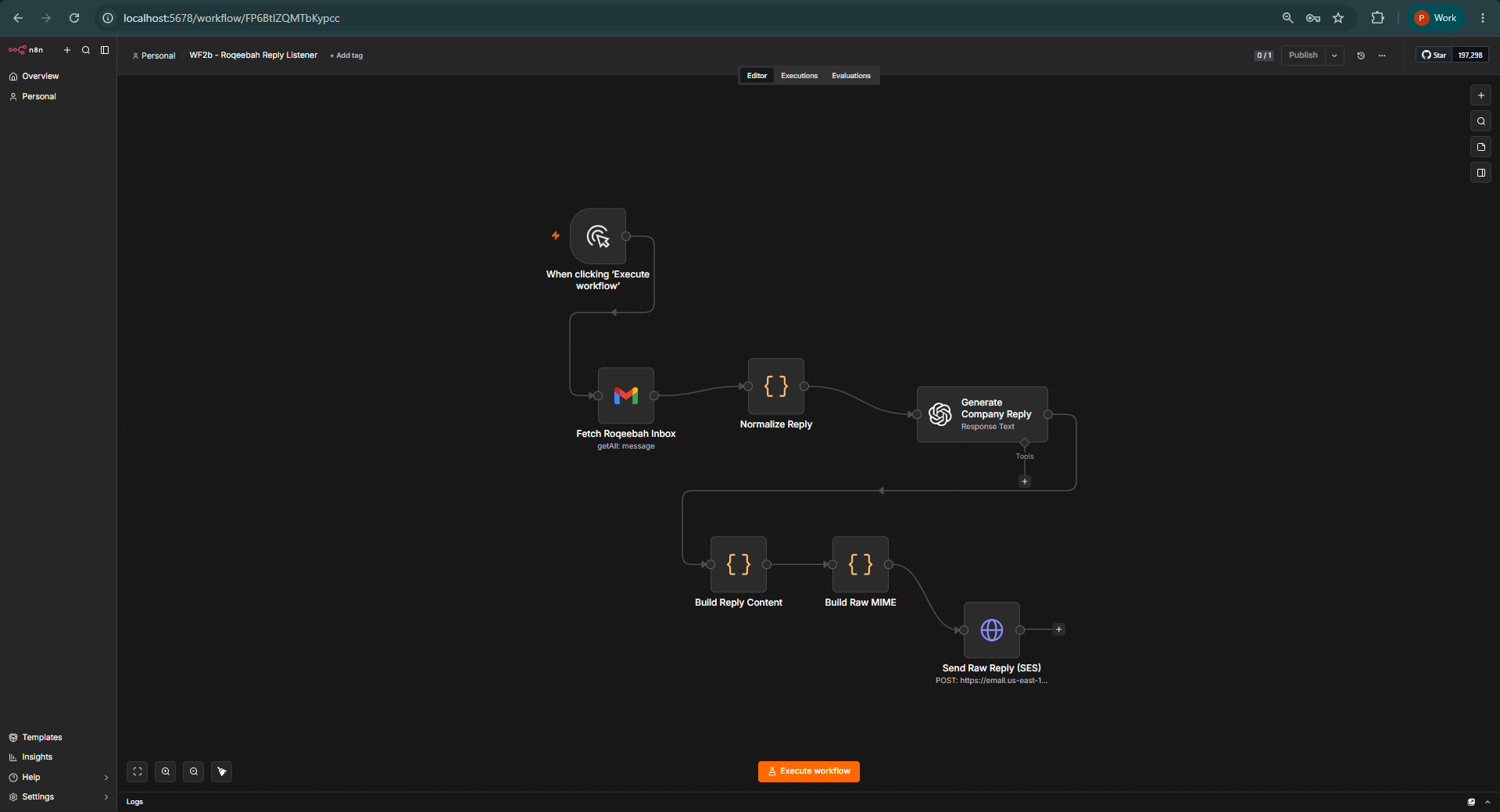Select the Build Reply Content code node
Image resolution: width=1500 pixels, height=812 pixels.
pyautogui.click(x=739, y=564)
